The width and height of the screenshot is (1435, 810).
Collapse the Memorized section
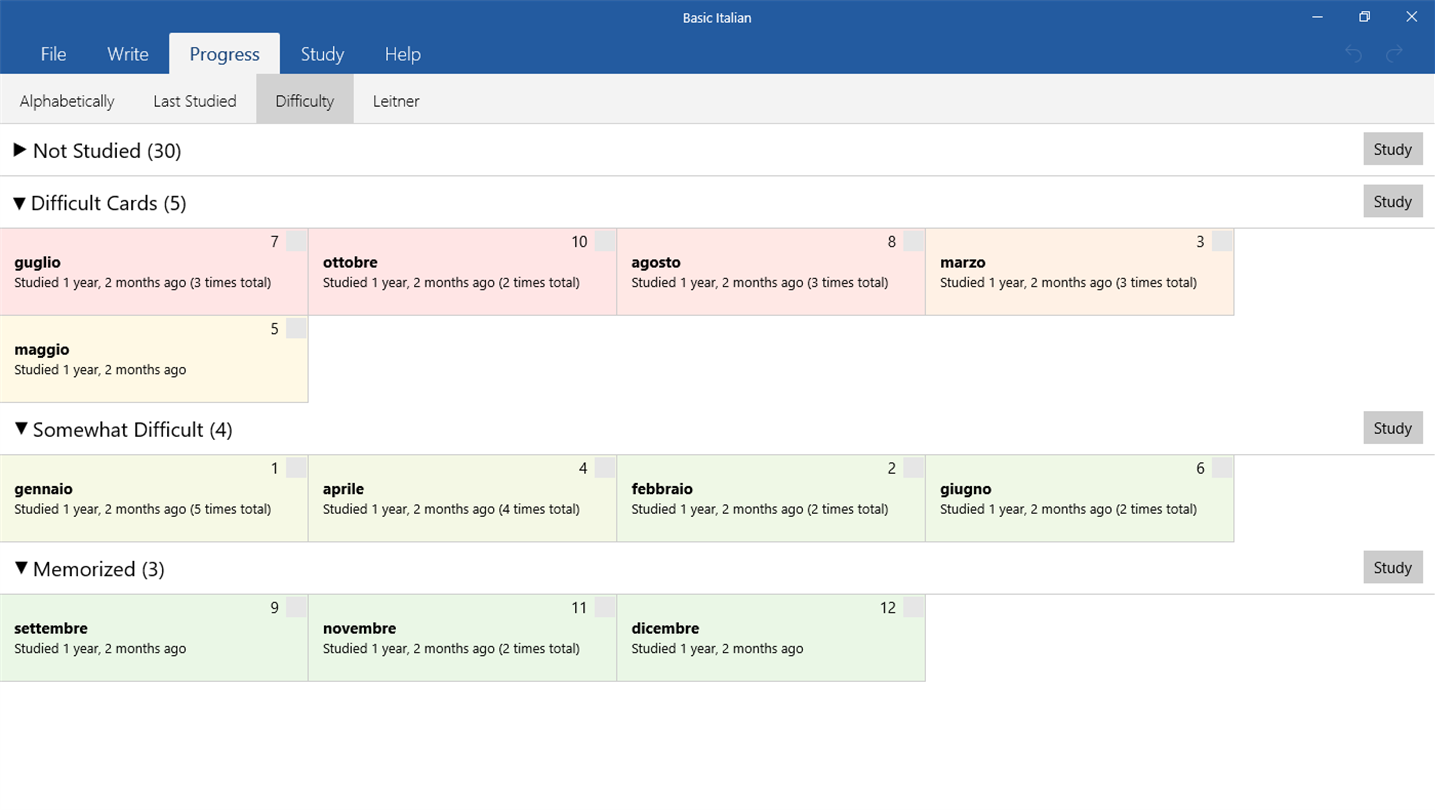point(20,568)
